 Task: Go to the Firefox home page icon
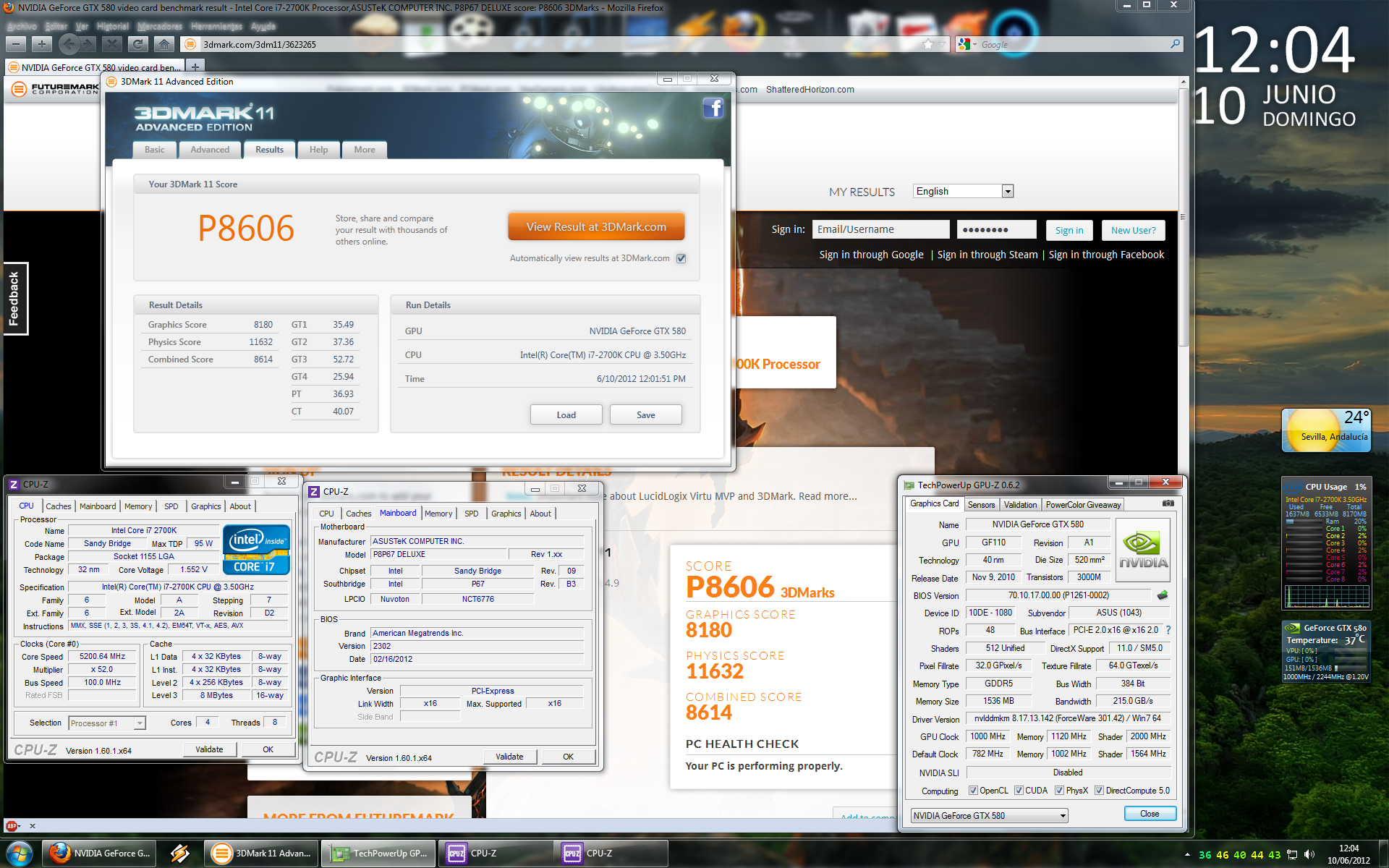click(164, 45)
